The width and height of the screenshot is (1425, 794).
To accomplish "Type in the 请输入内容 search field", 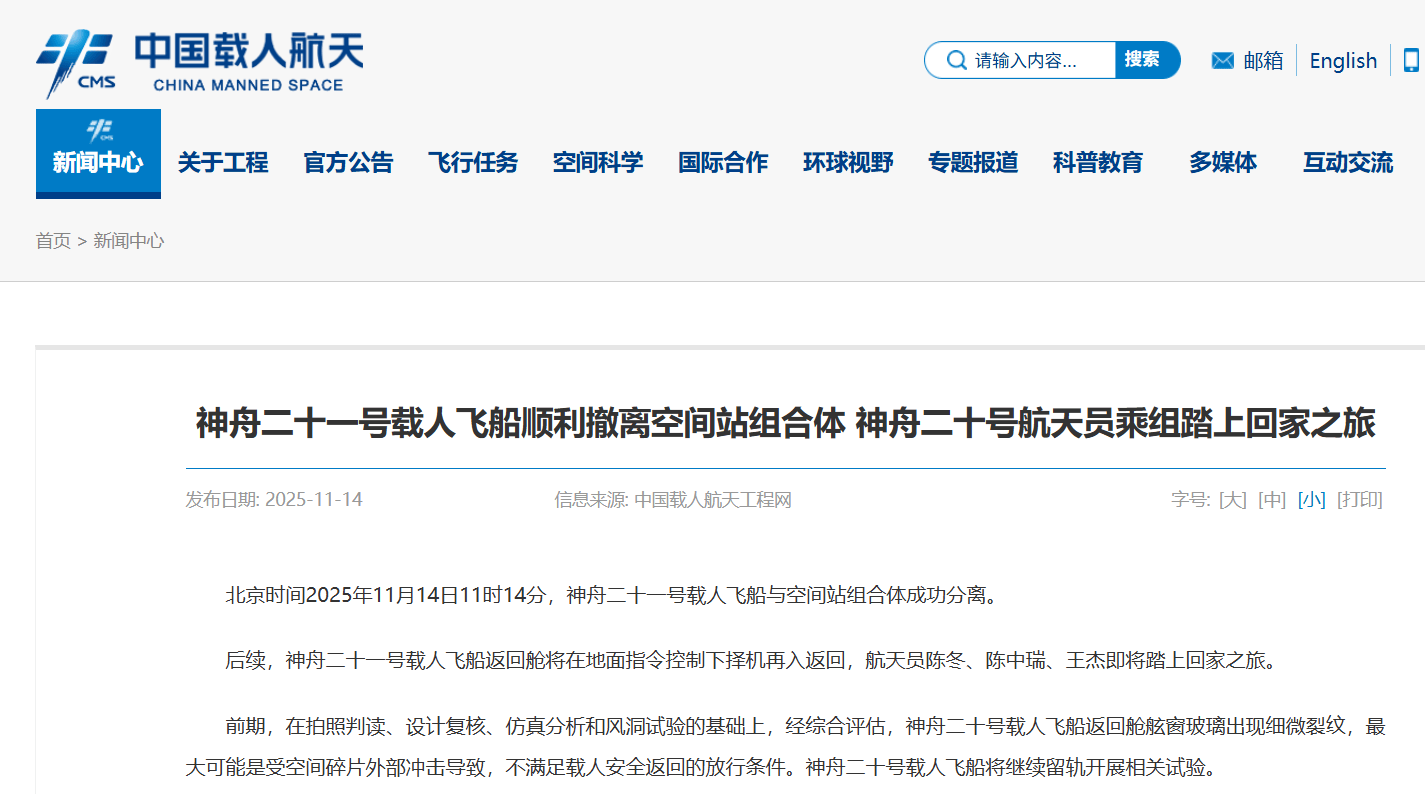I will coord(1040,61).
